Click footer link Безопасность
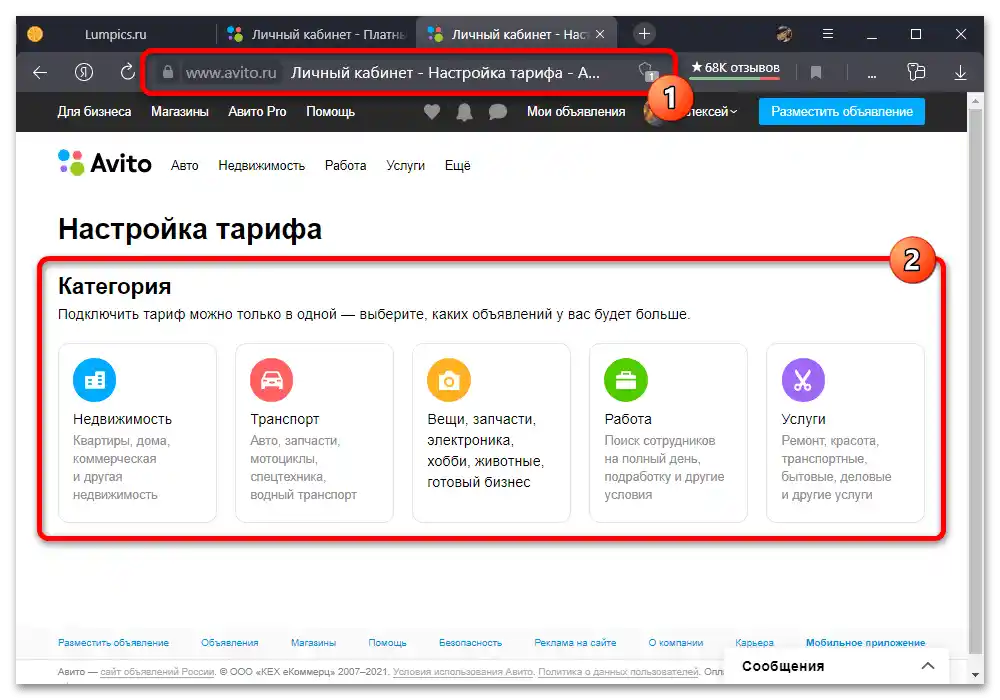1000x700 pixels. pyautogui.click(x=470, y=643)
